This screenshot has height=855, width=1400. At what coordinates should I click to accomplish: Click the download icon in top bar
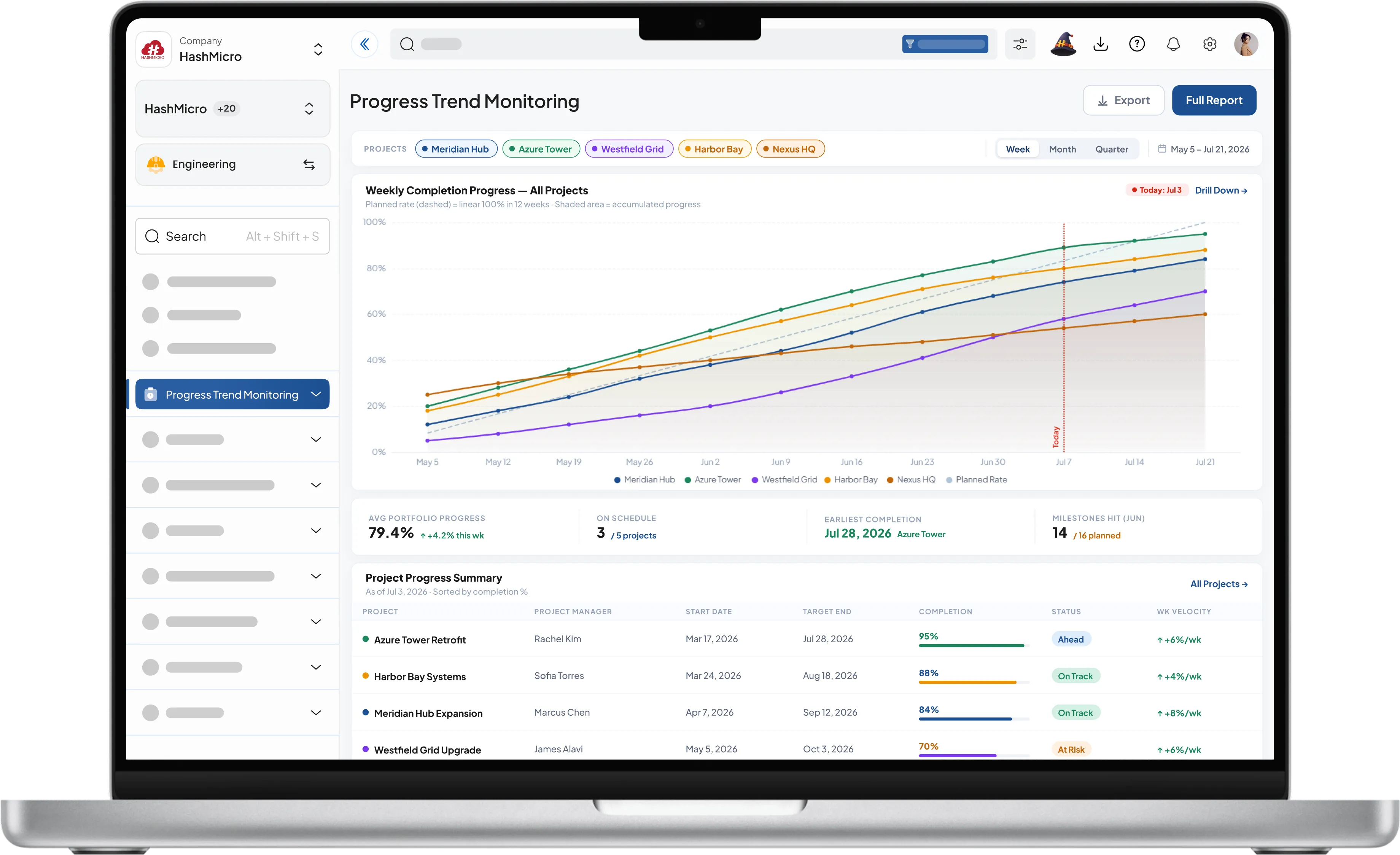pyautogui.click(x=1101, y=44)
